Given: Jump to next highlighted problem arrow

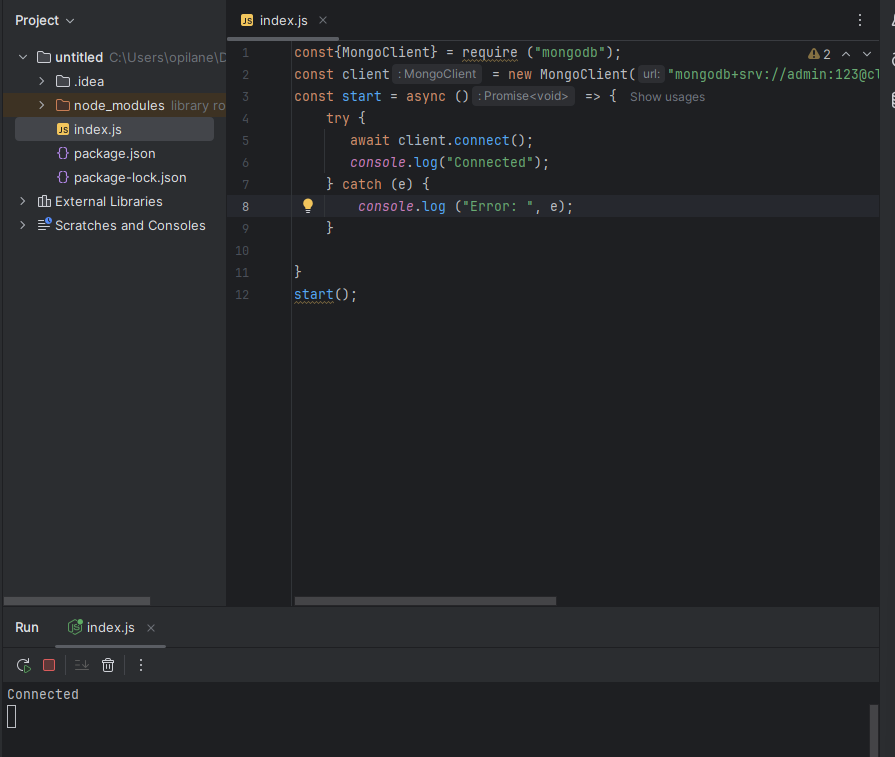Looking at the screenshot, I should 866,54.
